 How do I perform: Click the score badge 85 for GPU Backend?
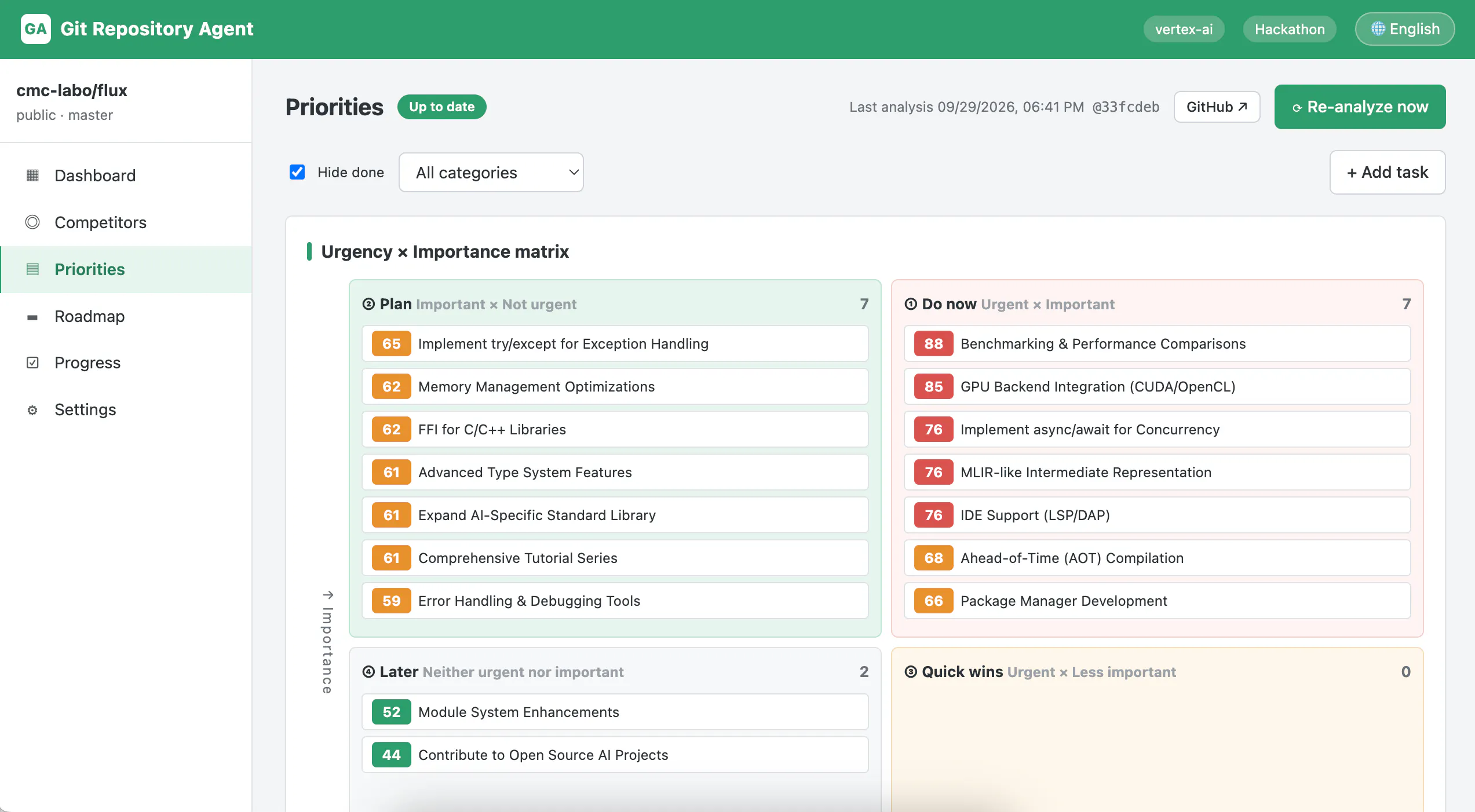pos(933,386)
